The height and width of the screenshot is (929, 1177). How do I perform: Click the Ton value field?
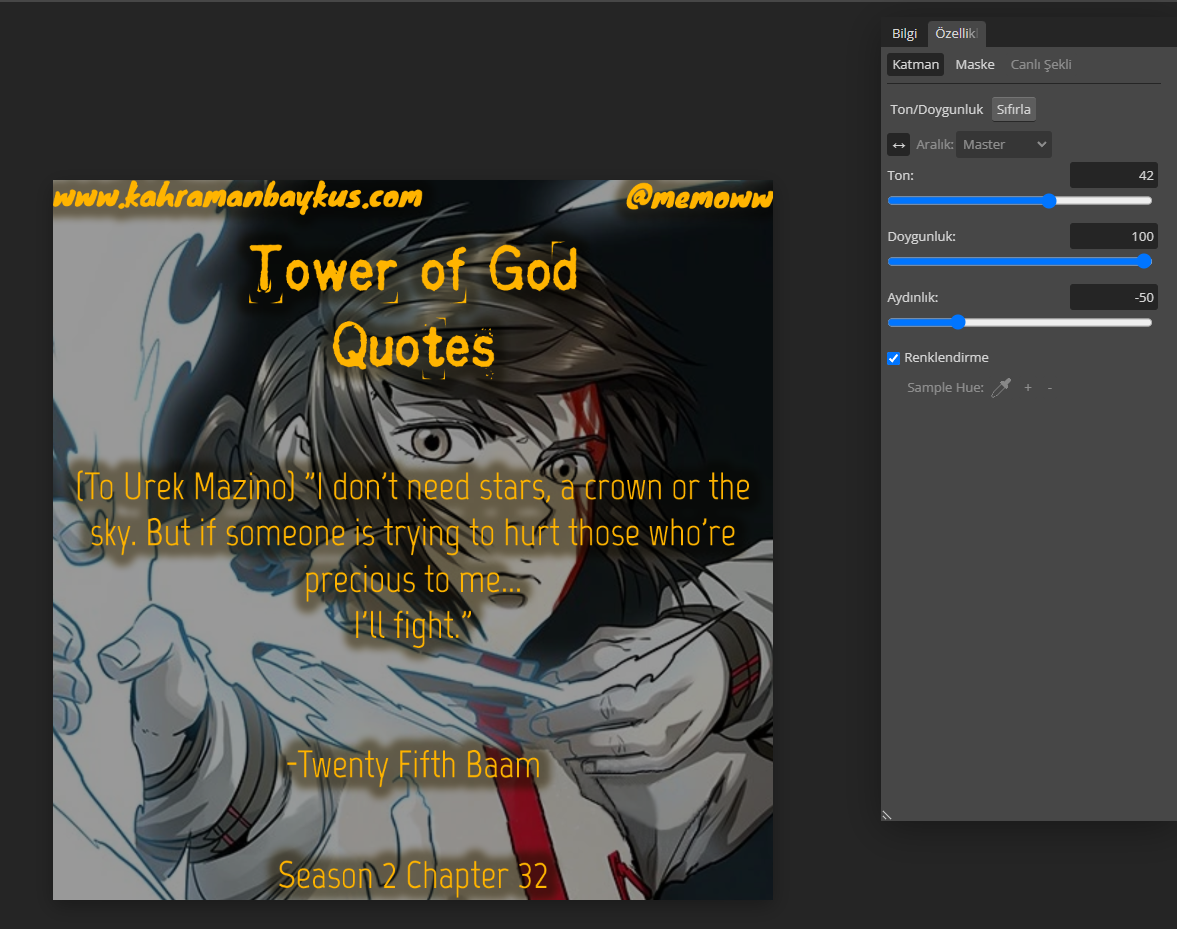1113,176
